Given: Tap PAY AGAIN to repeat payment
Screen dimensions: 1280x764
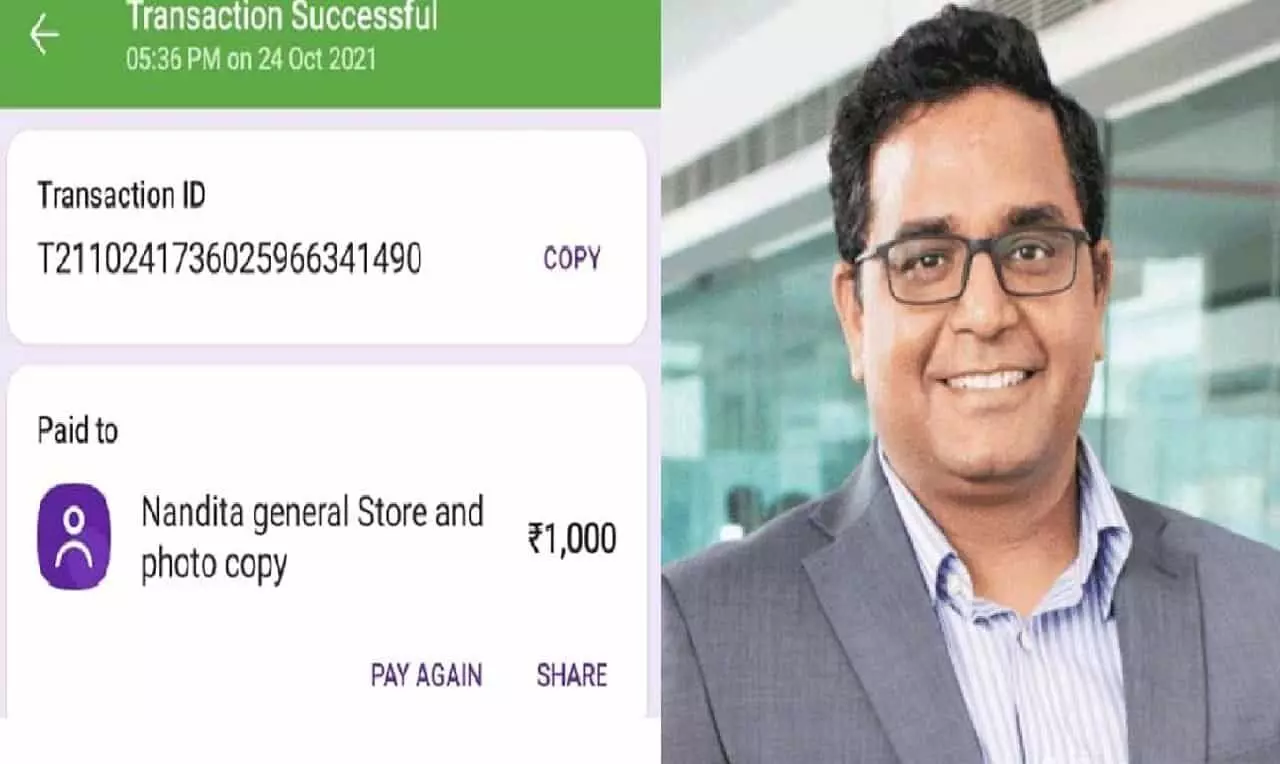Looking at the screenshot, I should (x=426, y=675).
